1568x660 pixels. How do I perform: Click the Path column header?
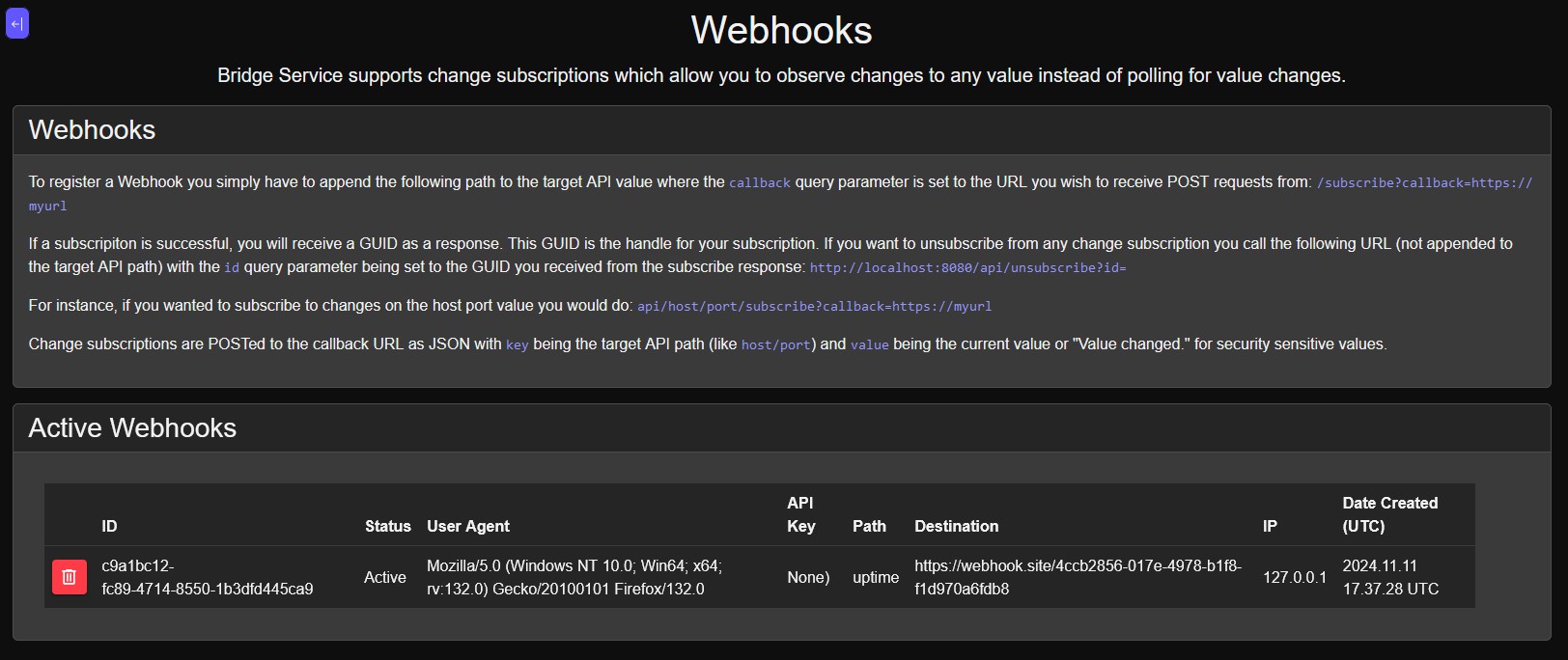[x=869, y=526]
